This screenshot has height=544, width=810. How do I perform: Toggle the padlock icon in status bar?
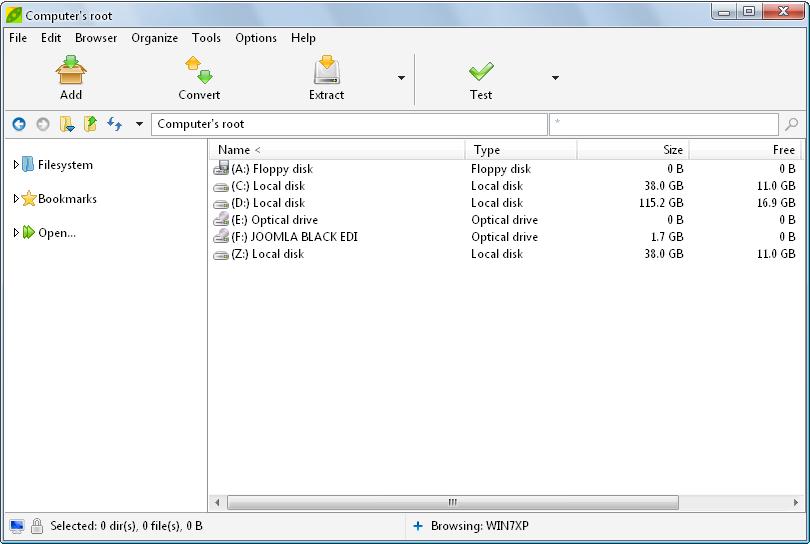tap(37, 526)
